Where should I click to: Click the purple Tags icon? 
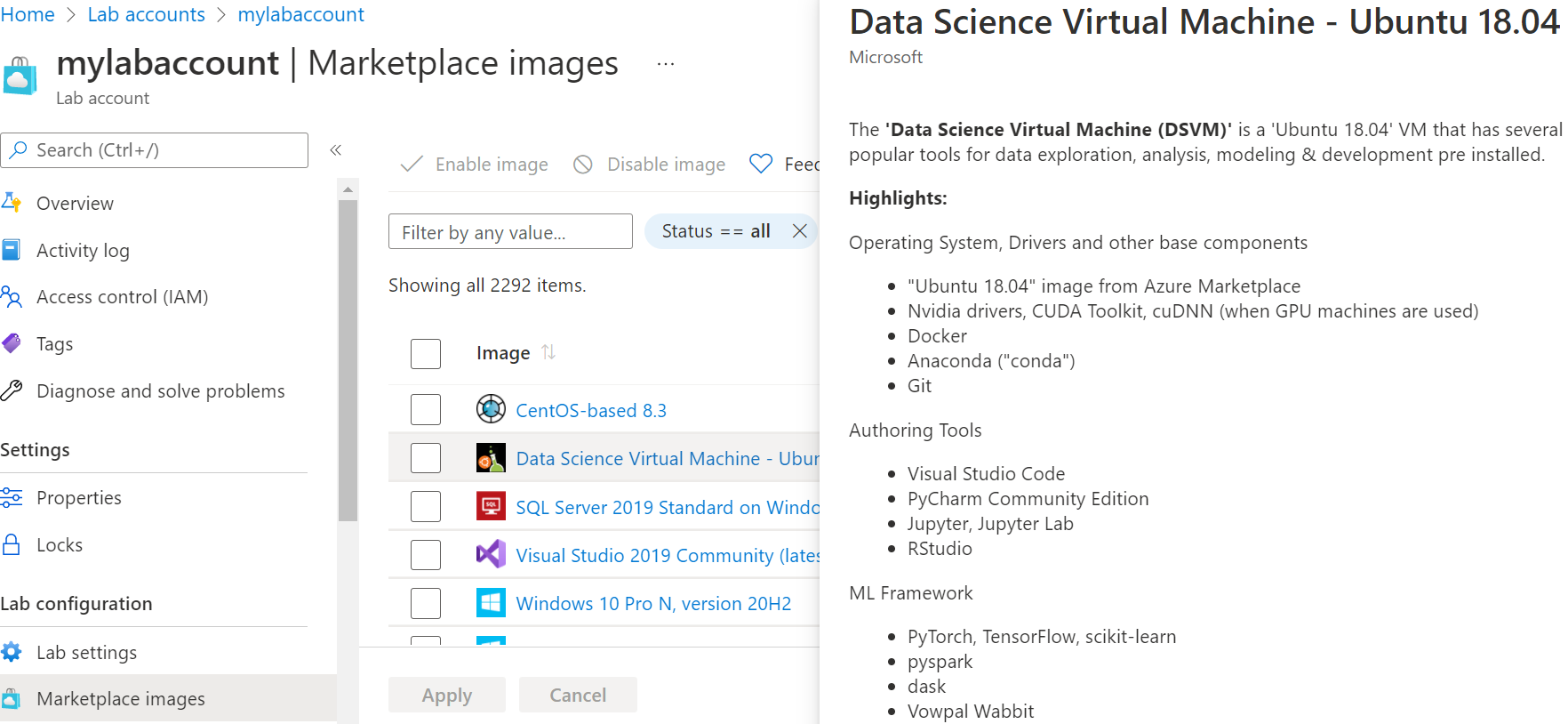click(12, 343)
